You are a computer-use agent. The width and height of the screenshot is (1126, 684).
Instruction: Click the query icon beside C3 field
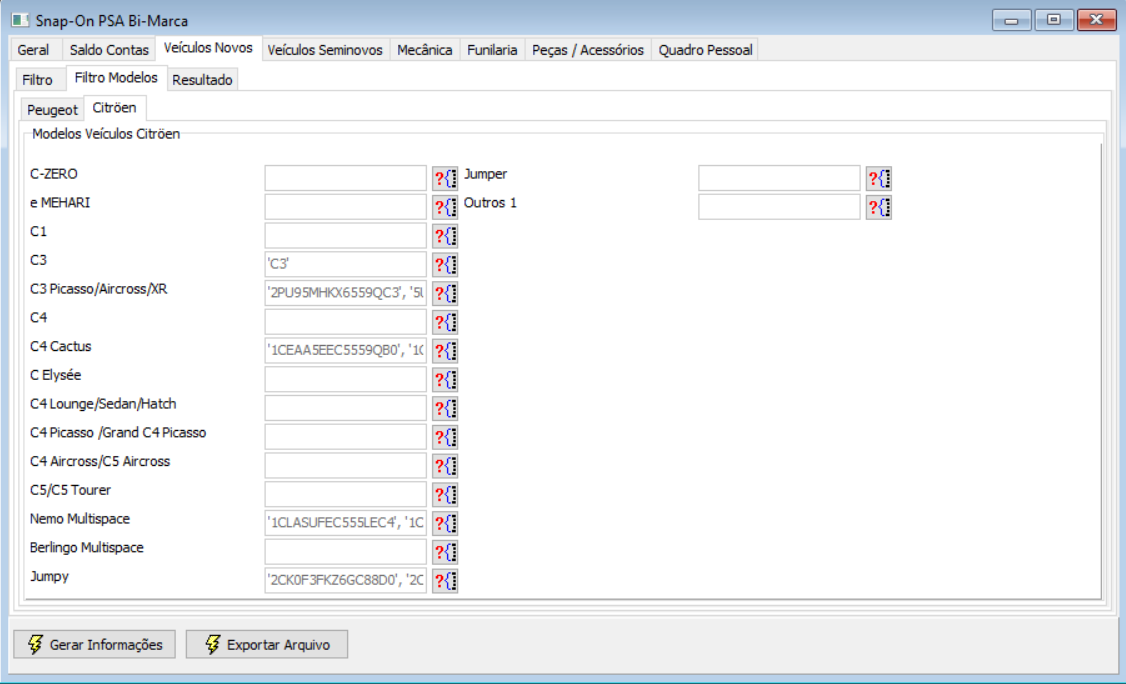pos(445,264)
